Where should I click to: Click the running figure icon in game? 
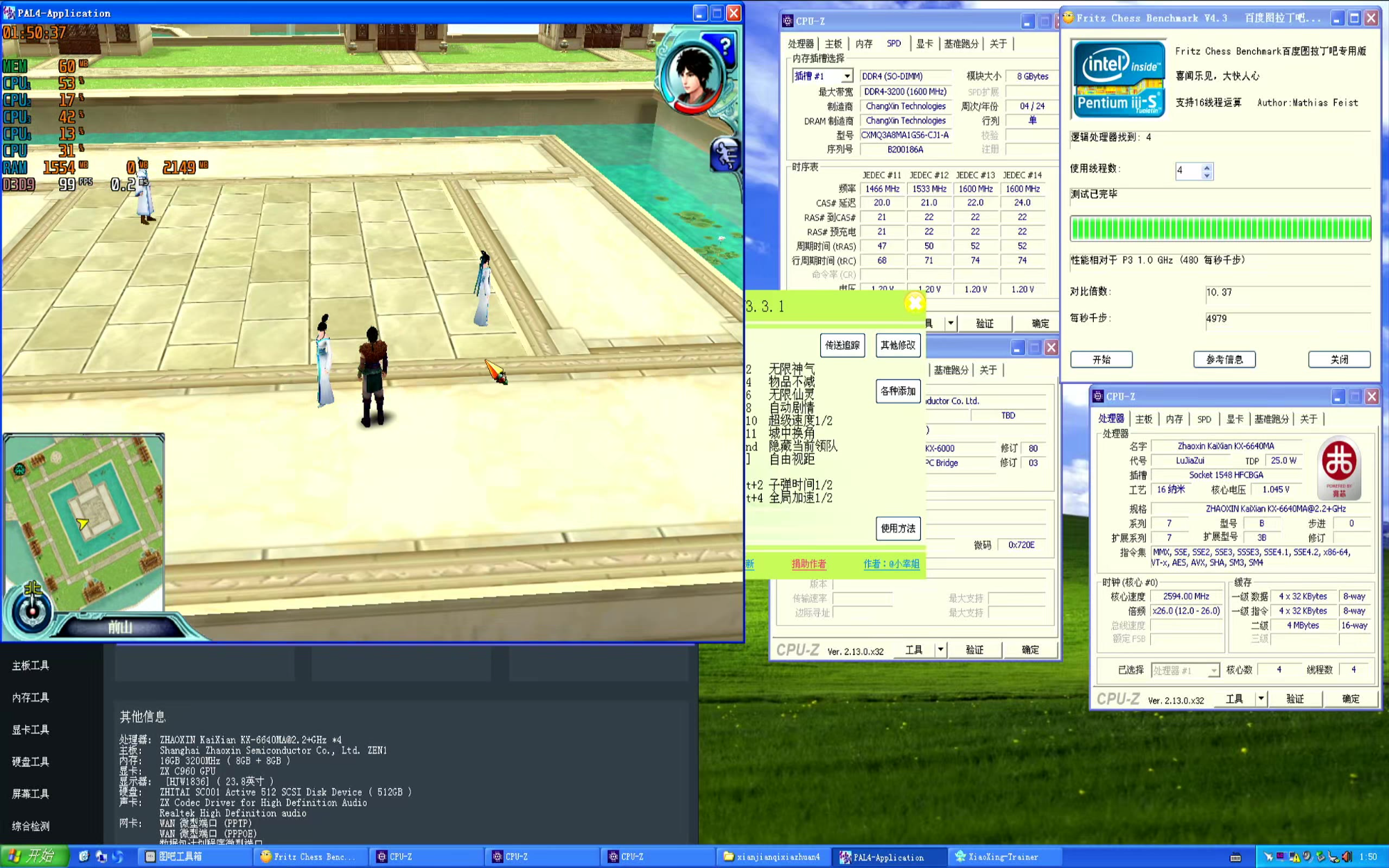pyautogui.click(x=725, y=154)
